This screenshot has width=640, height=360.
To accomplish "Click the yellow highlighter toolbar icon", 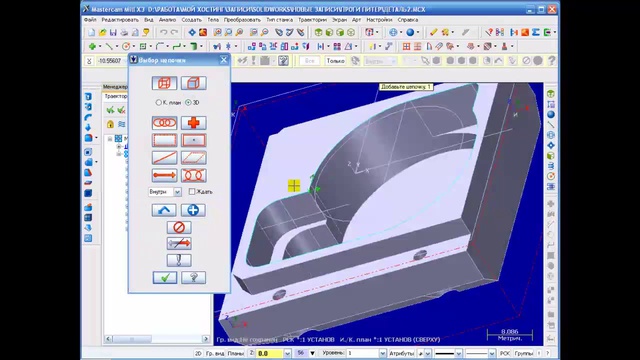I will click(x=433, y=32).
